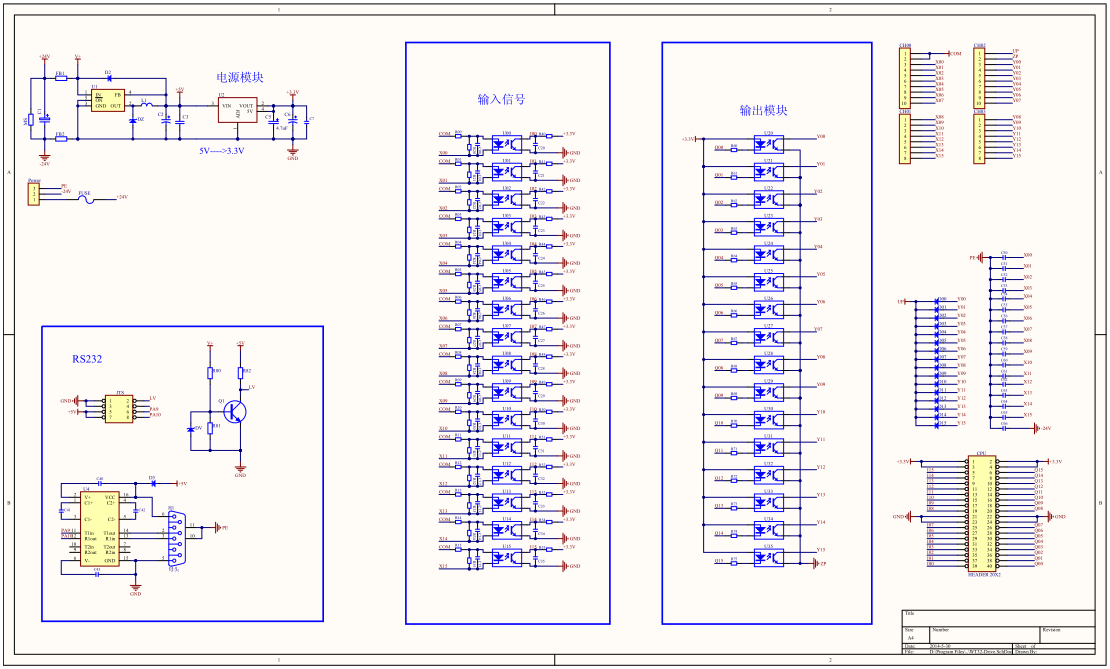
Task: Select the topmost input optocoupler U00
Action: pyautogui.click(x=507, y=142)
